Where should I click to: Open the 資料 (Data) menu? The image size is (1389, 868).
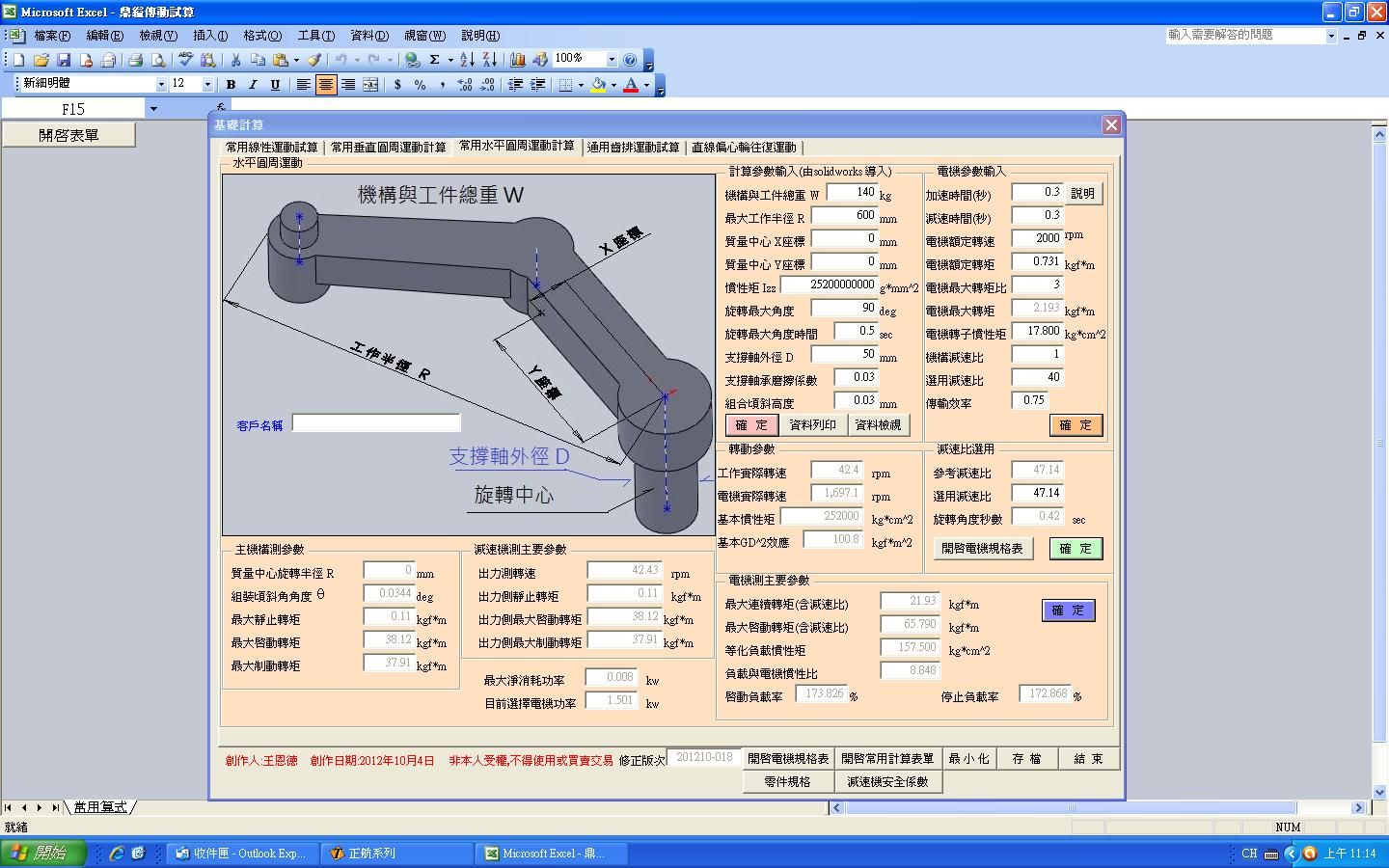(x=369, y=36)
